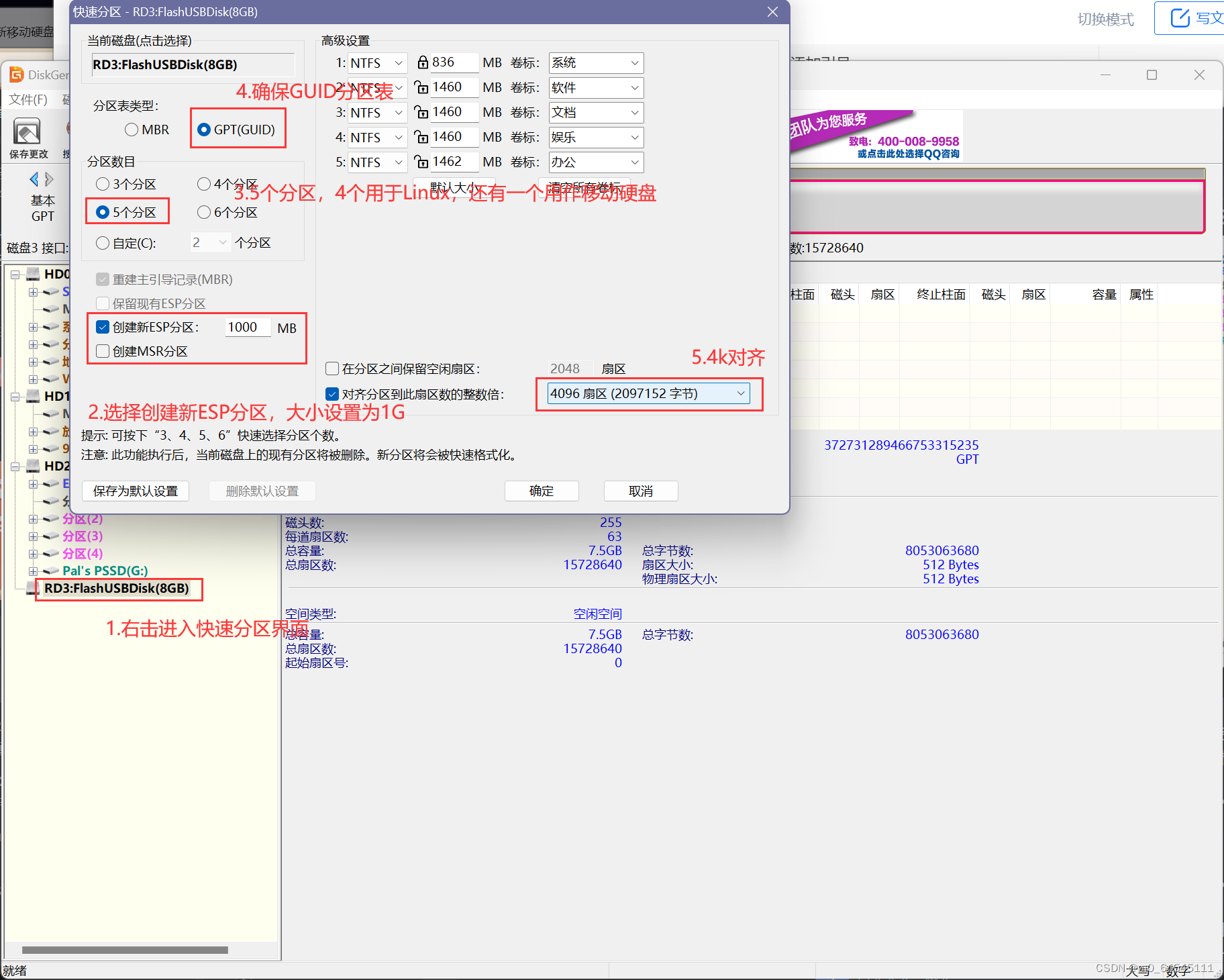This screenshot has width=1224, height=980.
Task: Toggle unlock icon for partition 4 size
Action: (x=421, y=137)
